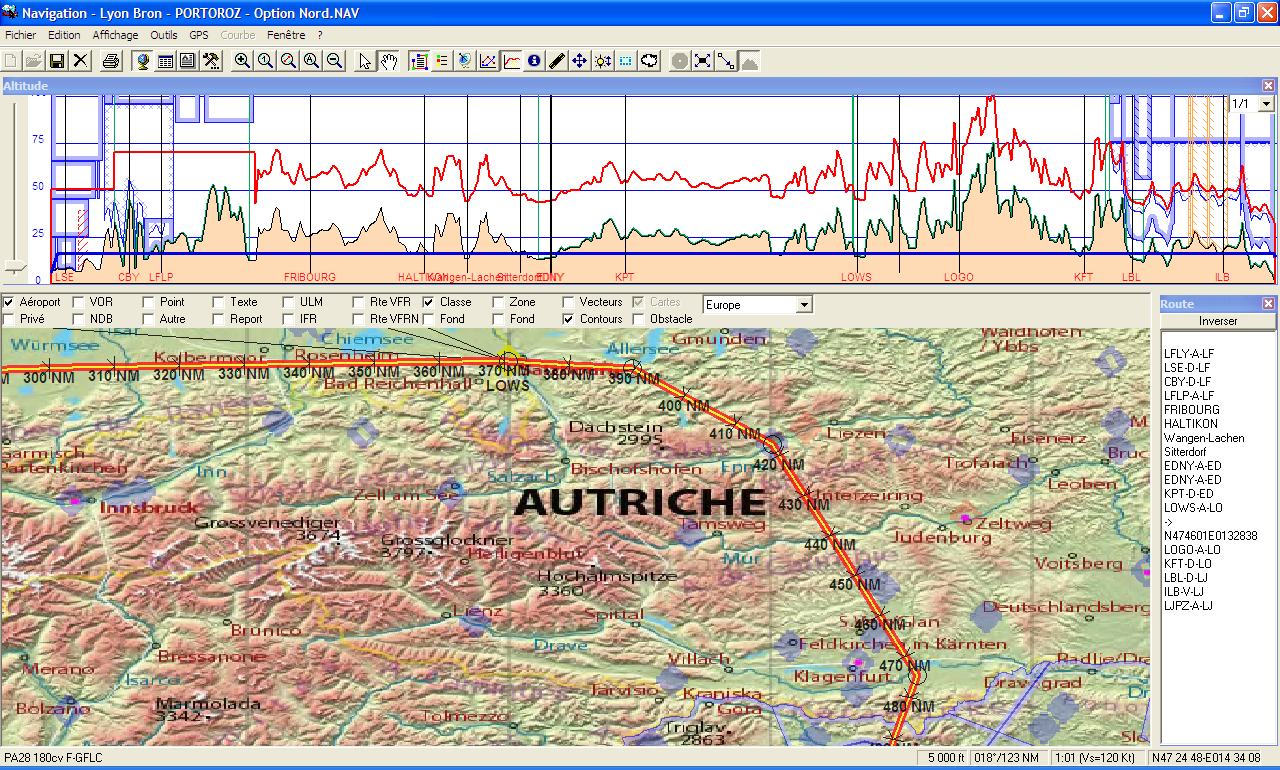Open the 1/1 dropdown in Altitude panel
The image size is (1280, 770).
[x=1266, y=104]
